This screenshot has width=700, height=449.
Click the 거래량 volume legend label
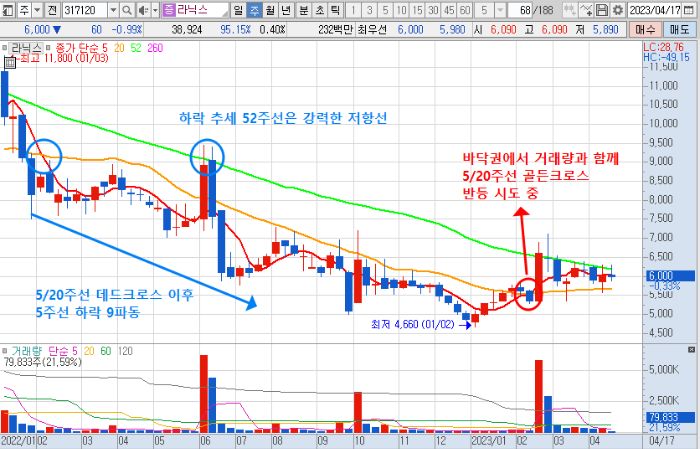(26, 351)
